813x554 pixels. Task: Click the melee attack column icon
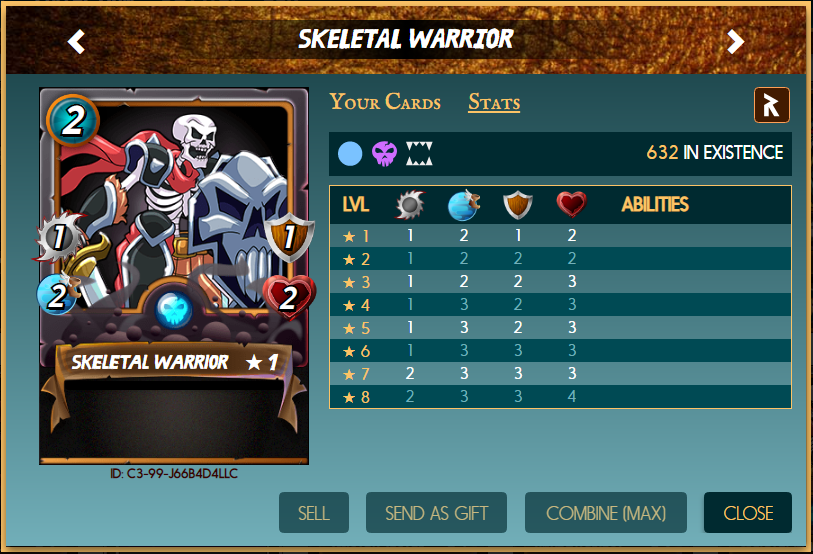(x=410, y=205)
